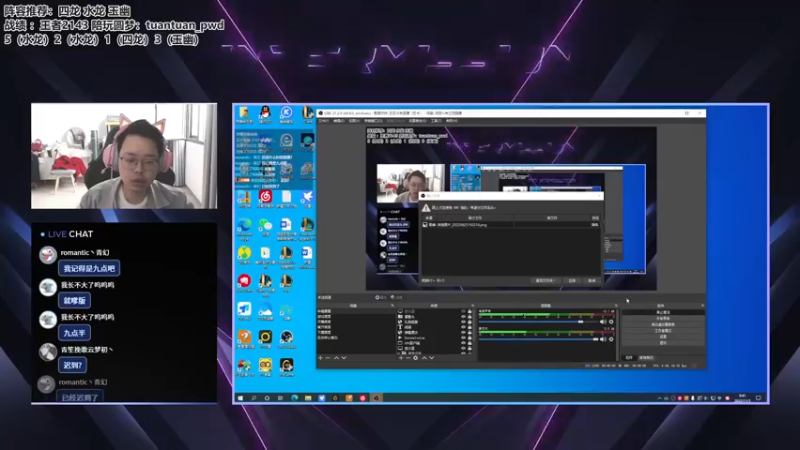Move the selected source down
The height and width of the screenshot is (450, 800).
coord(431,358)
